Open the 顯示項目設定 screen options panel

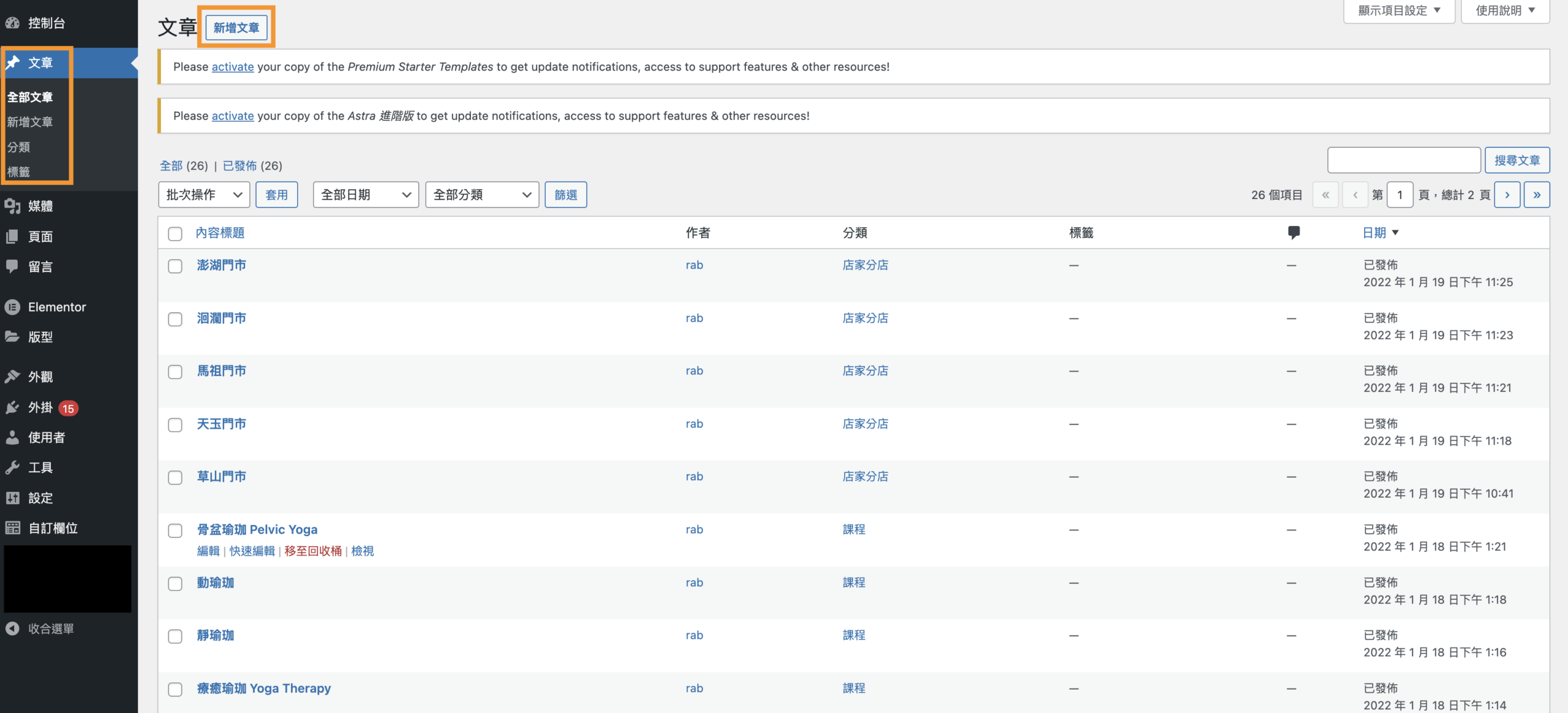click(1398, 10)
